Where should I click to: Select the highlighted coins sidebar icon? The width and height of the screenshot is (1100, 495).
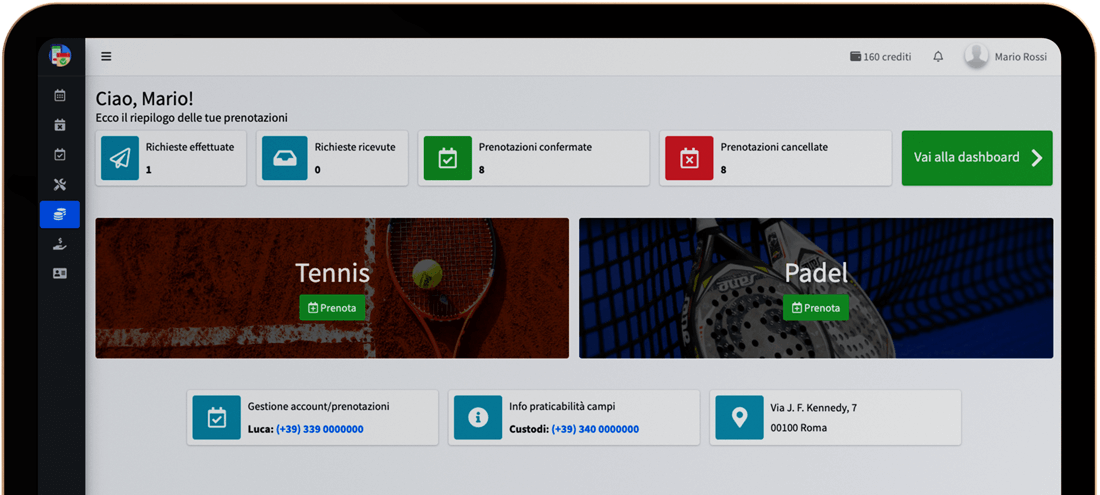[x=60, y=215]
